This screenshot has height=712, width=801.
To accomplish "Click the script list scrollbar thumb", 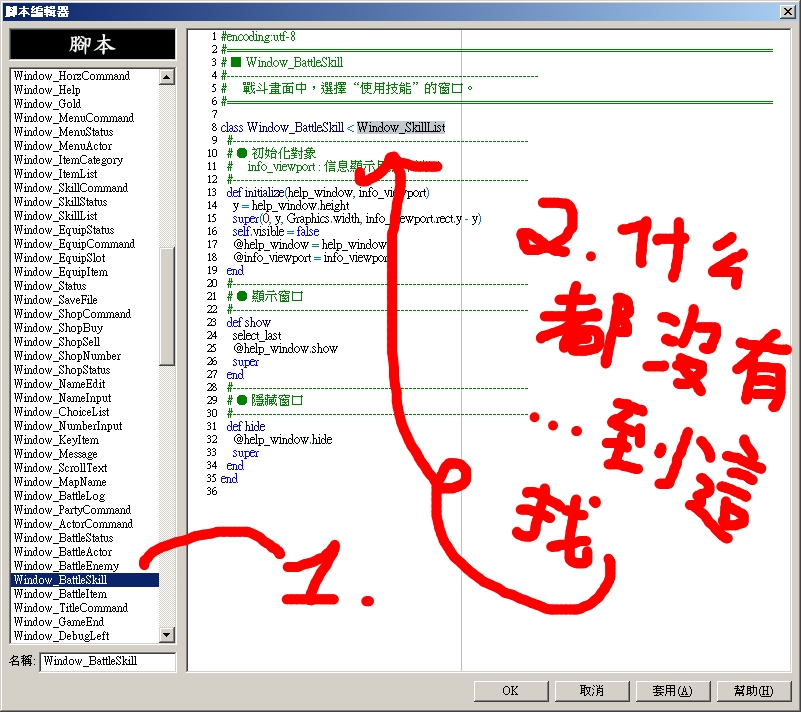I will point(167,306).
